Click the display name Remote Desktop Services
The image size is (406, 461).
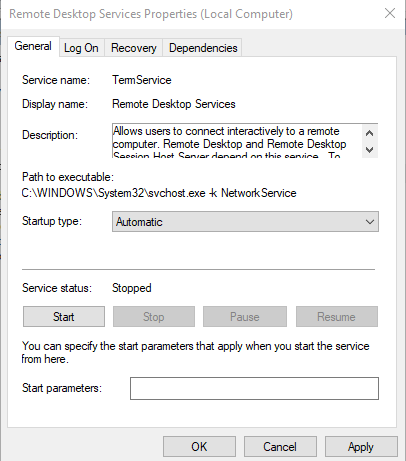(174, 104)
